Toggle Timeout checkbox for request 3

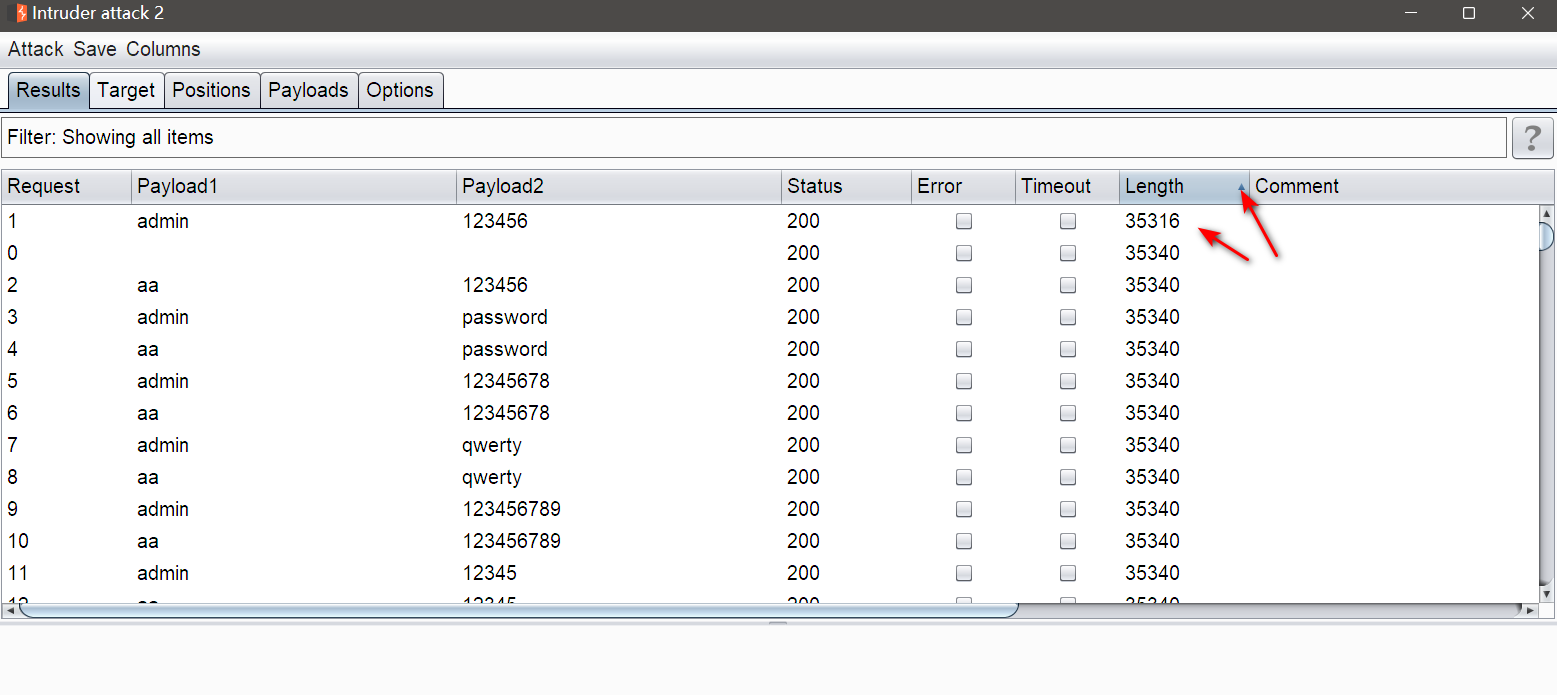pyautogui.click(x=1068, y=318)
